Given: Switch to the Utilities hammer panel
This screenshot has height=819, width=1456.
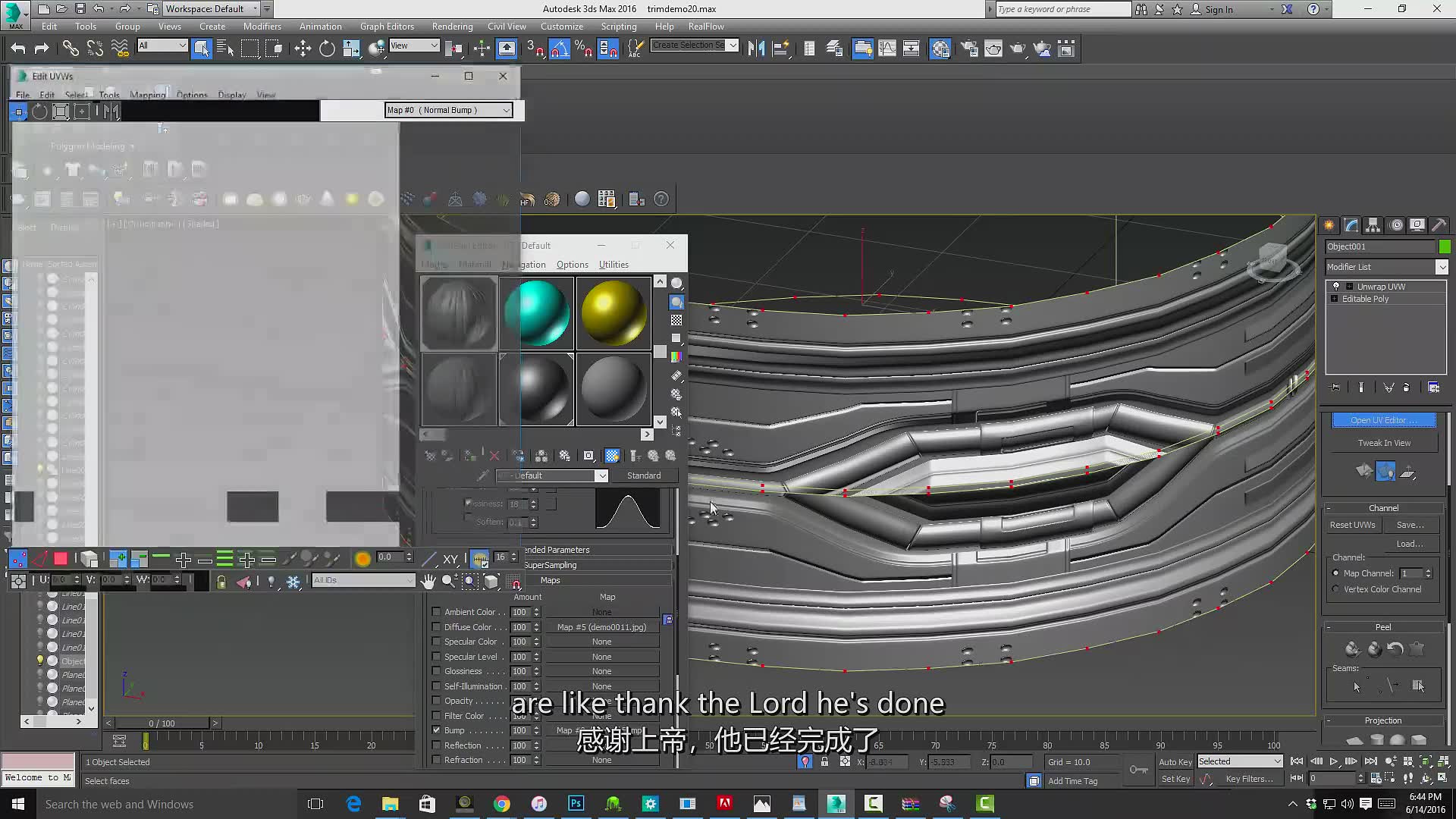Looking at the screenshot, I should (1439, 224).
